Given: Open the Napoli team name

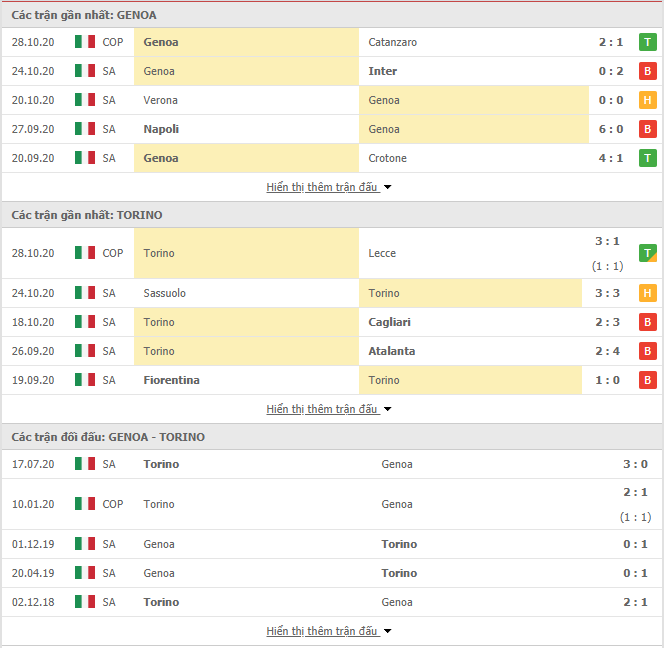Looking at the screenshot, I should tap(161, 129).
